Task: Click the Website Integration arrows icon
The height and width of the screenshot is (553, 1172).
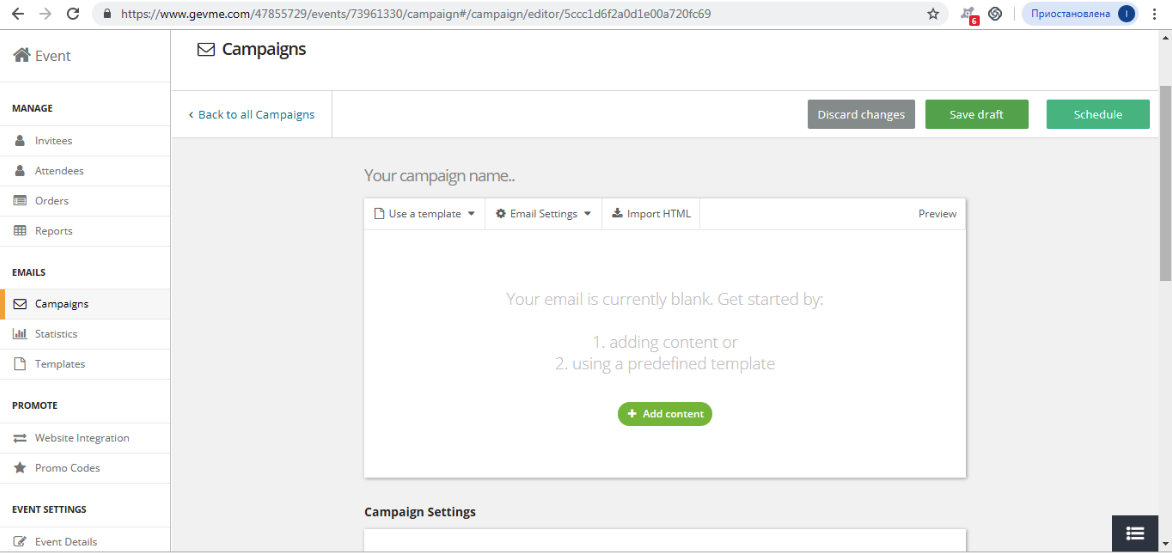Action: [x=20, y=438]
